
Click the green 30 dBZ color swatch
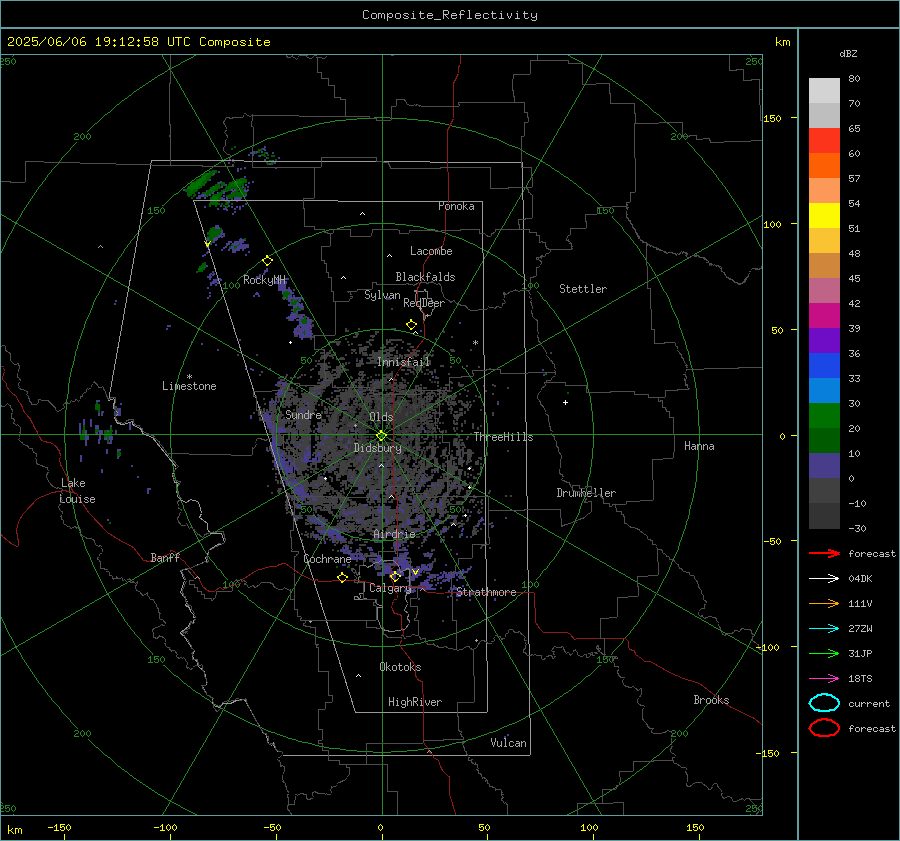tap(824, 415)
